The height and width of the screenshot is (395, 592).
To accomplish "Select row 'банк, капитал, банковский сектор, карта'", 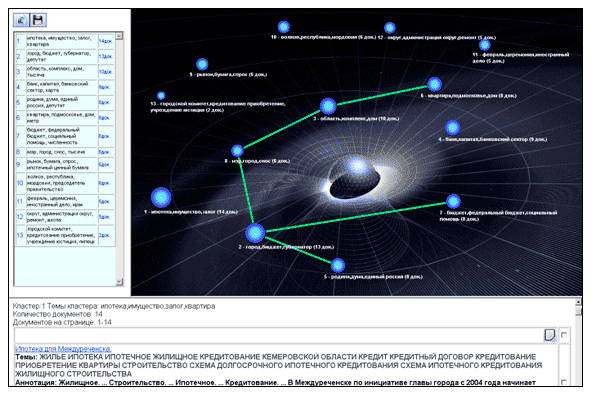I will [65, 87].
